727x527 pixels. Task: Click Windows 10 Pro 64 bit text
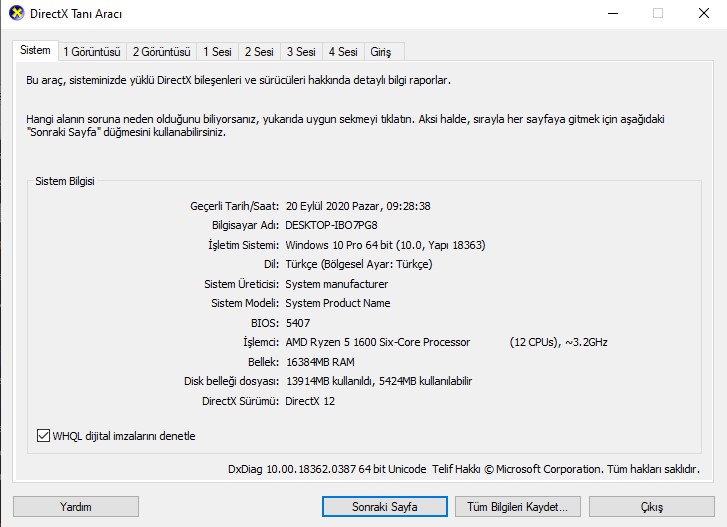pyautogui.click(x=339, y=245)
